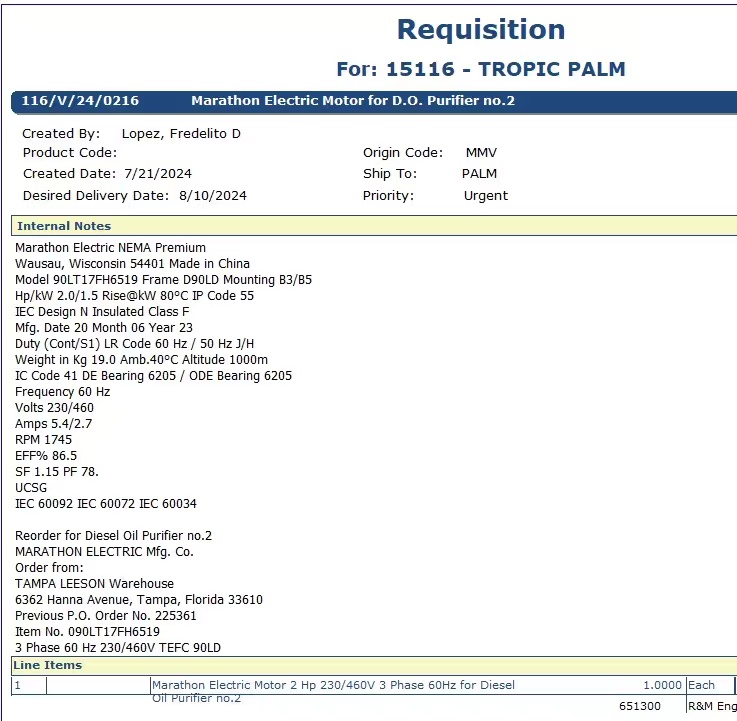Collapse the Line Items section header
This screenshot has height=721, width=737.
pos(48,665)
